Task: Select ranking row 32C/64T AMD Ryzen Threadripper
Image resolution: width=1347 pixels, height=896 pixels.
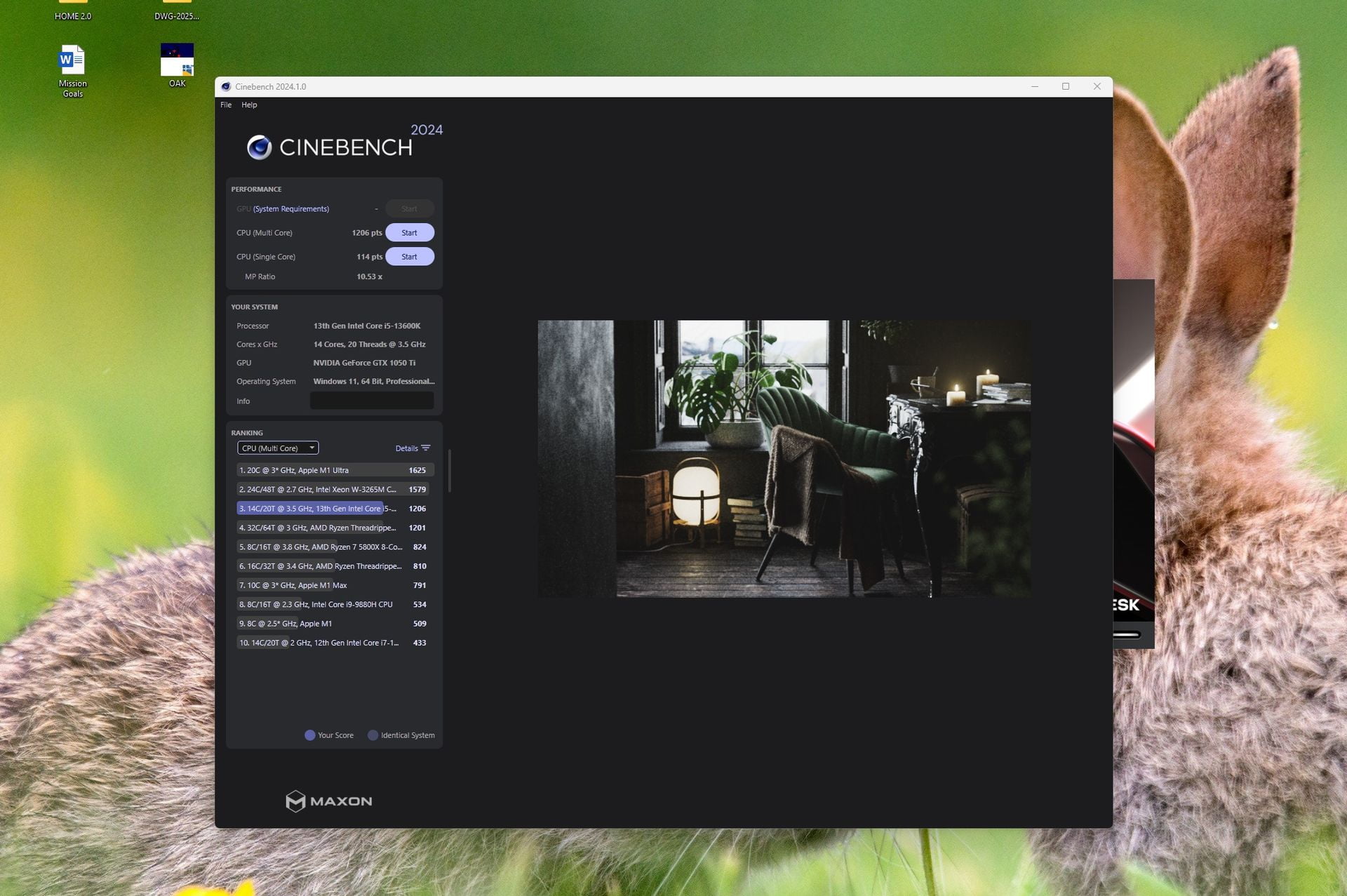Action: [335, 528]
